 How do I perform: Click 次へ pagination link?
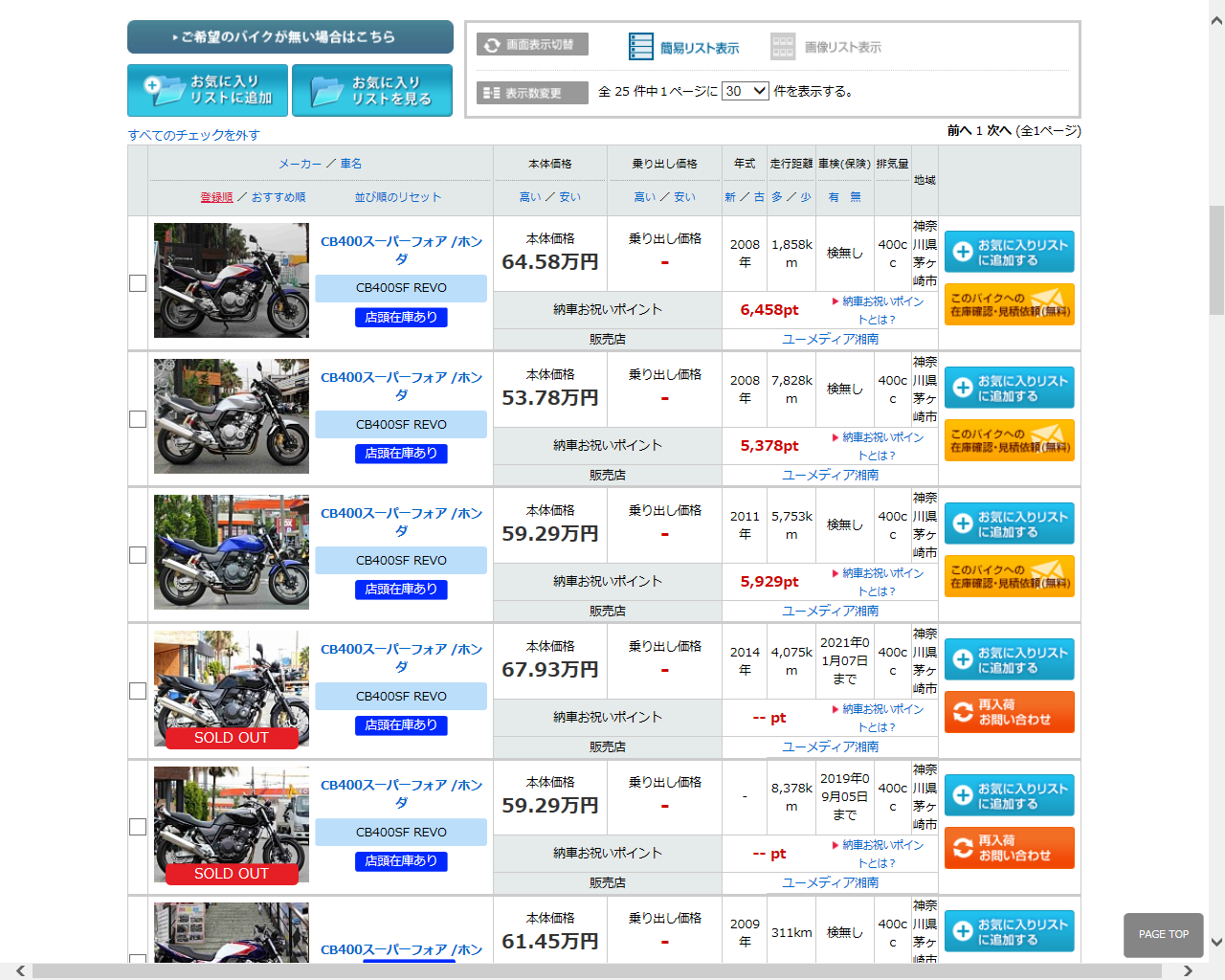pos(998,130)
